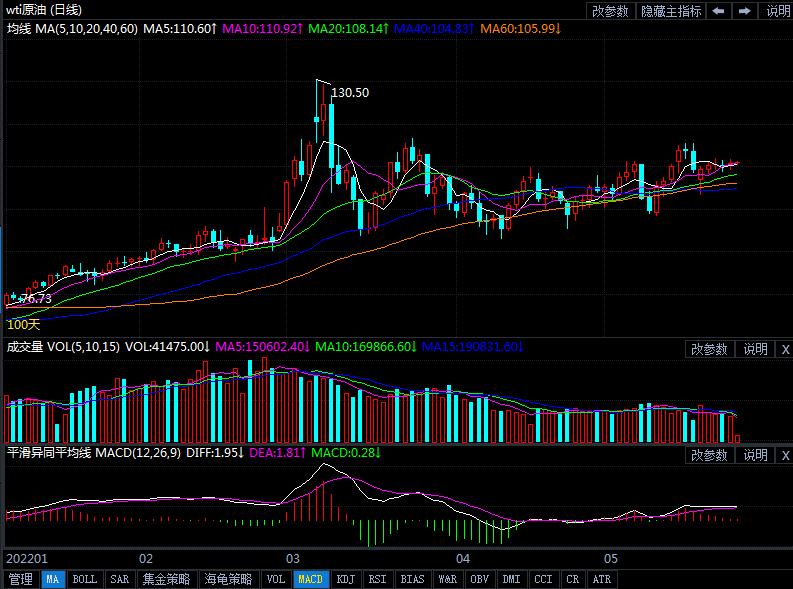Select the 集金策略 tab
The height and width of the screenshot is (589, 793).
166,579
